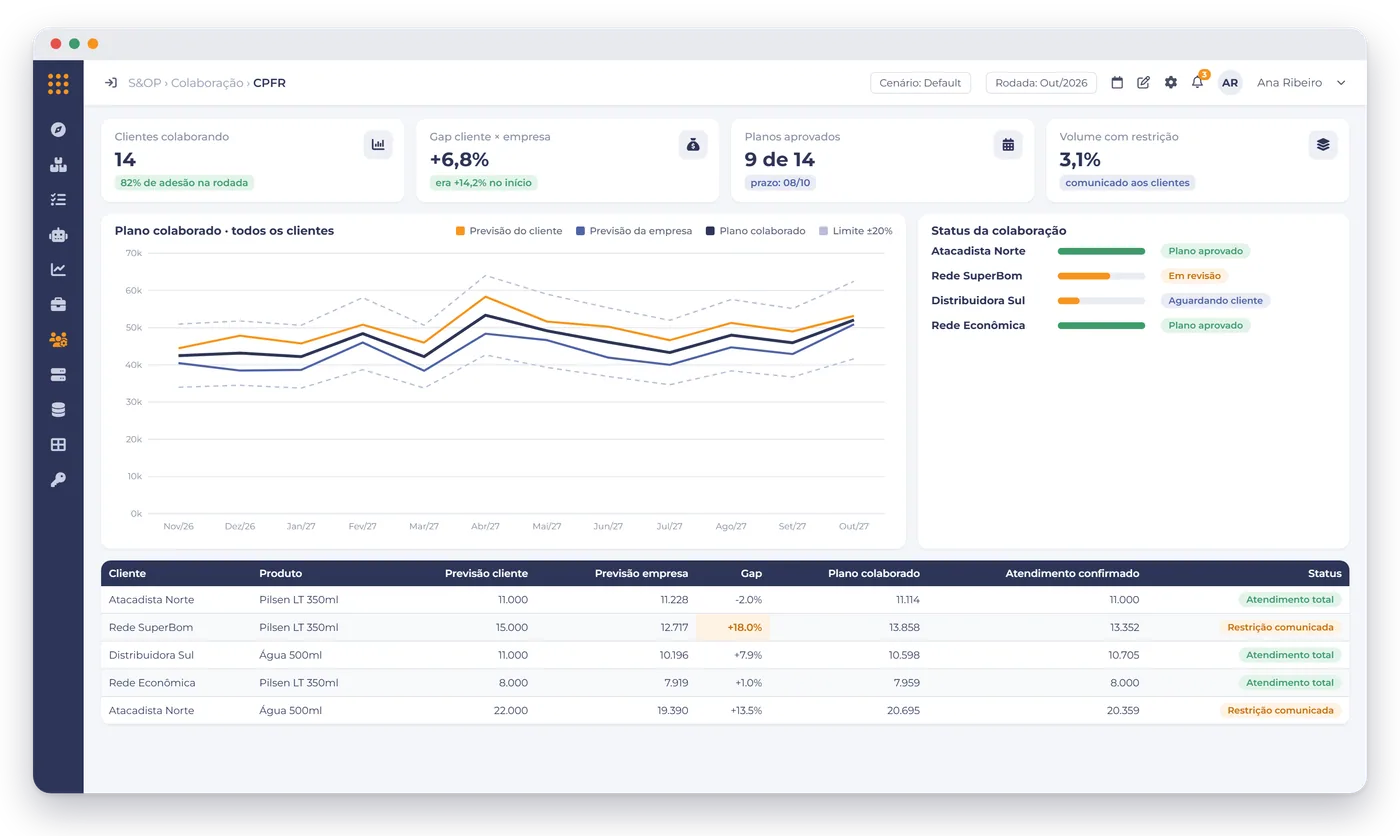1400x836 pixels.
Task: Open the robot icon in the sidebar
Action: coord(58,234)
